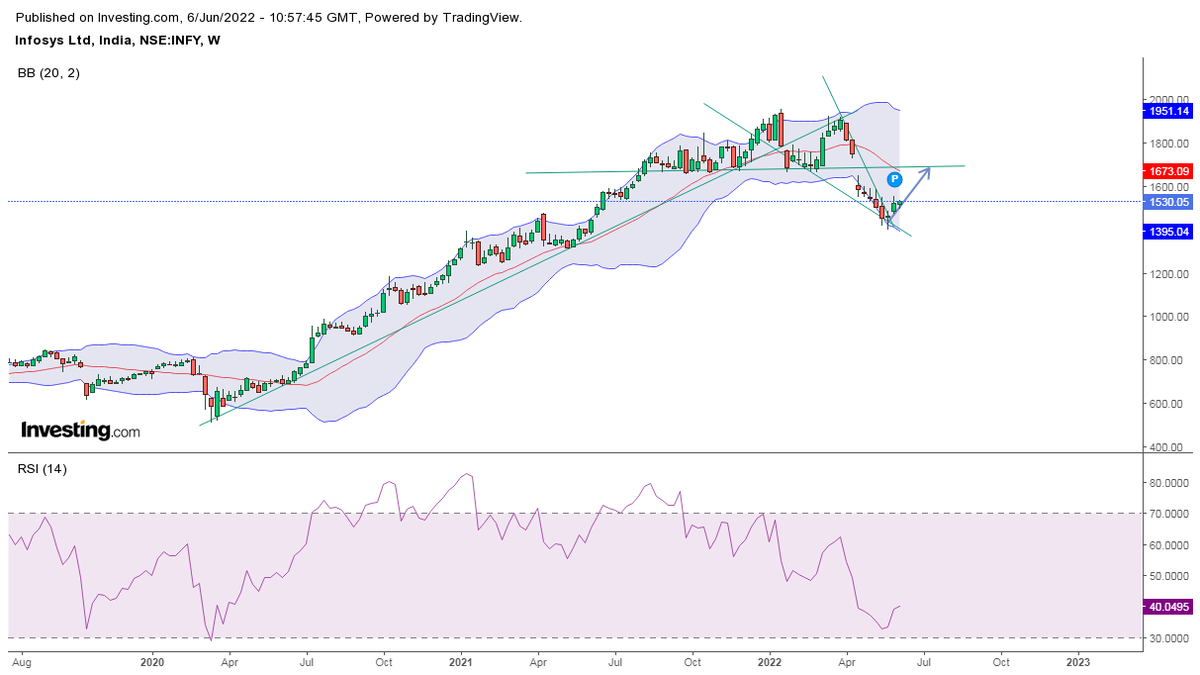Click the 80.0000 RSI axis label
This screenshot has width=1200, height=675.
(1169, 483)
